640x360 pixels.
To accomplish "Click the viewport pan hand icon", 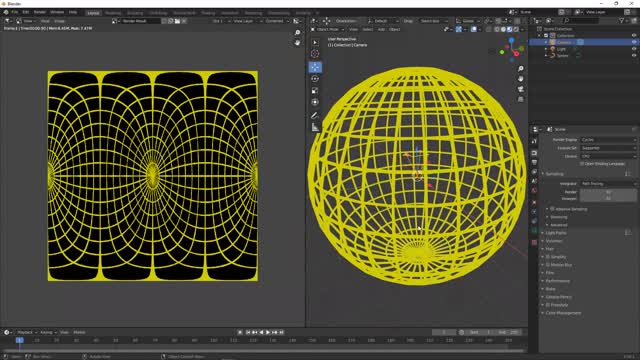I will pos(520,79).
